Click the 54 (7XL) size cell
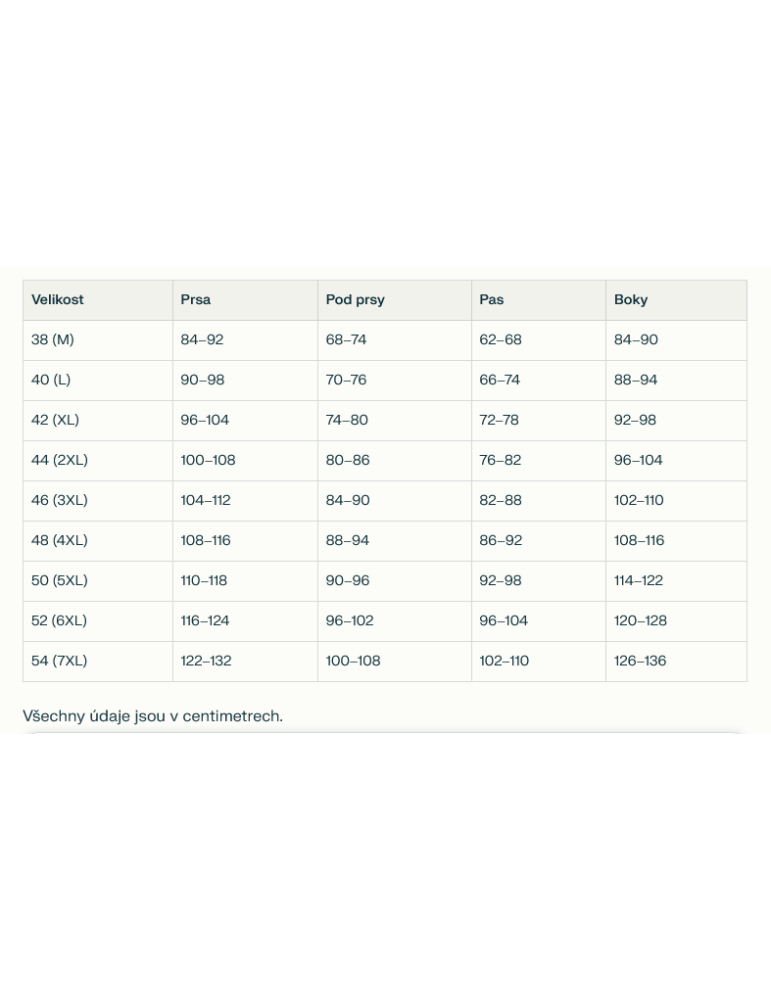The height and width of the screenshot is (1000, 771). (59, 661)
